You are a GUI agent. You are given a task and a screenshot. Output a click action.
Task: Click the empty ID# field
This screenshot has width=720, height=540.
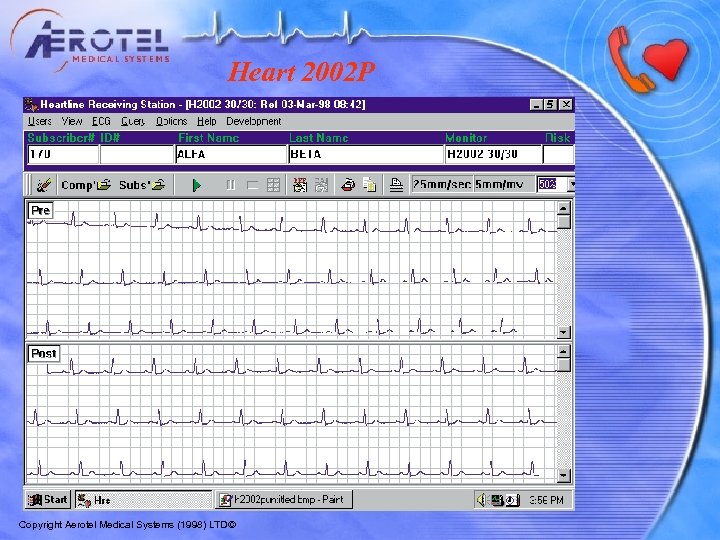pos(137,155)
